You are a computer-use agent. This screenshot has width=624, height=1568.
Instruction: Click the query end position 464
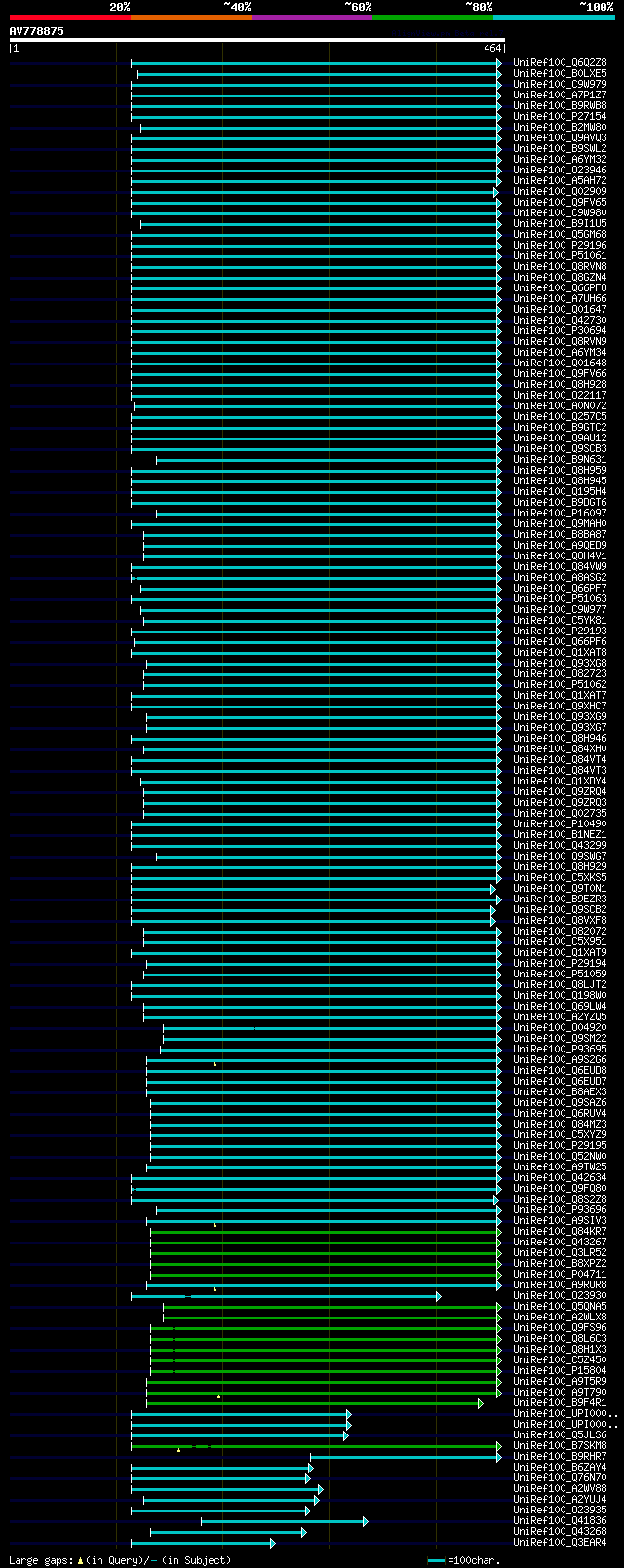(x=492, y=48)
